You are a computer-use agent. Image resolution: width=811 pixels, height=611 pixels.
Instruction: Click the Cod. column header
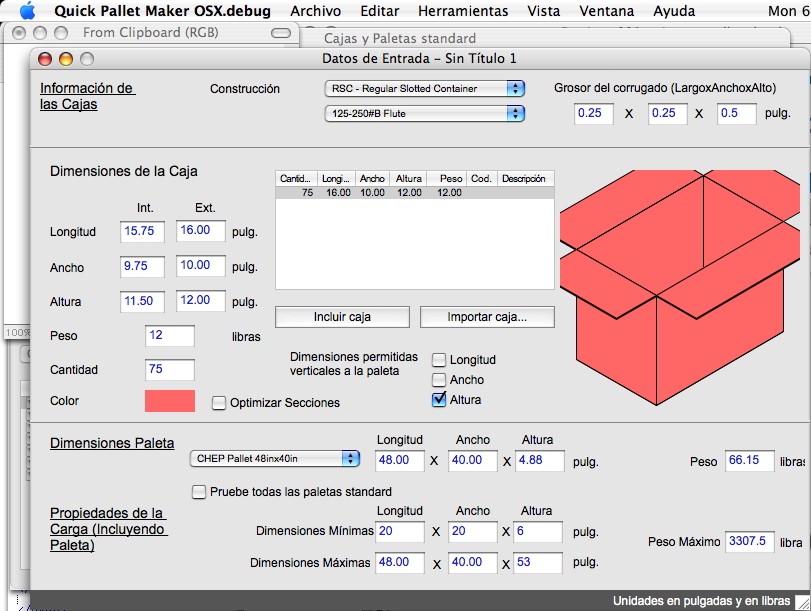tap(482, 178)
